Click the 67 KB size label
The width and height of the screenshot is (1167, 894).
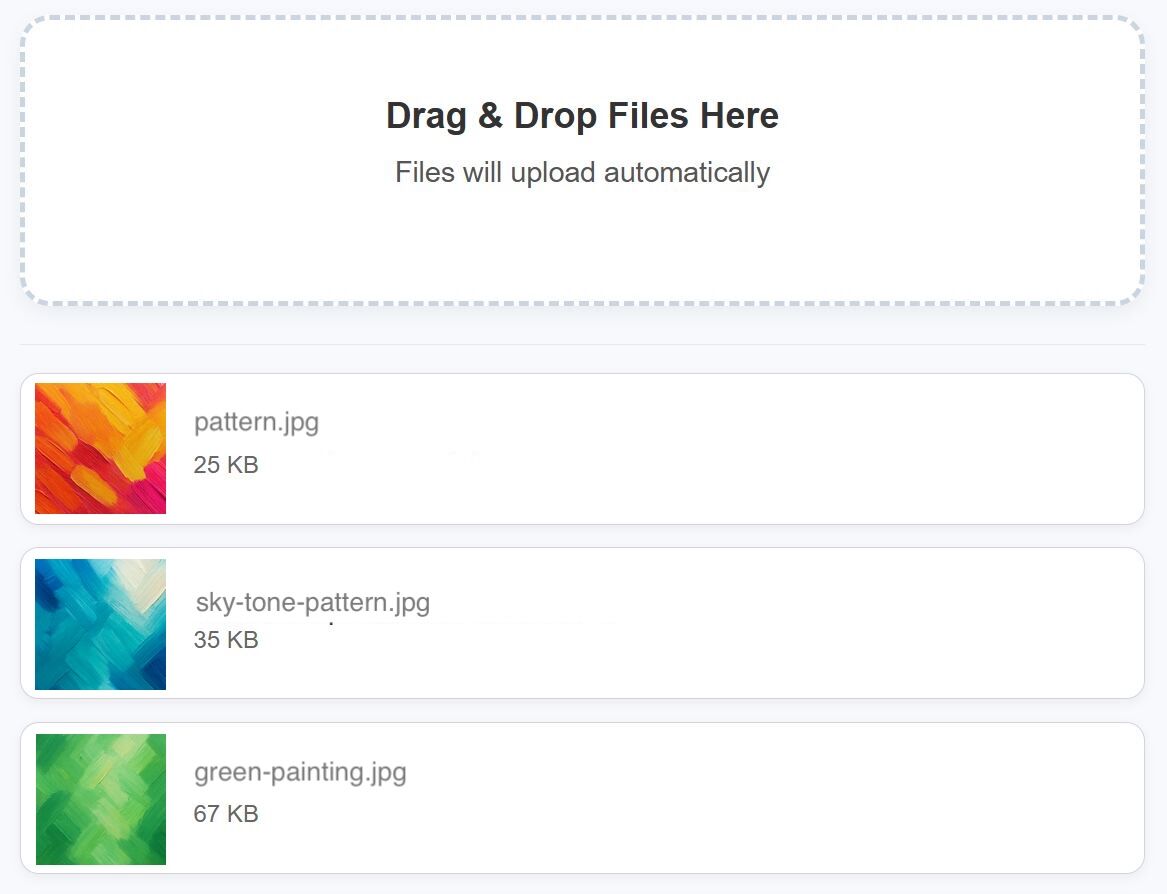226,814
